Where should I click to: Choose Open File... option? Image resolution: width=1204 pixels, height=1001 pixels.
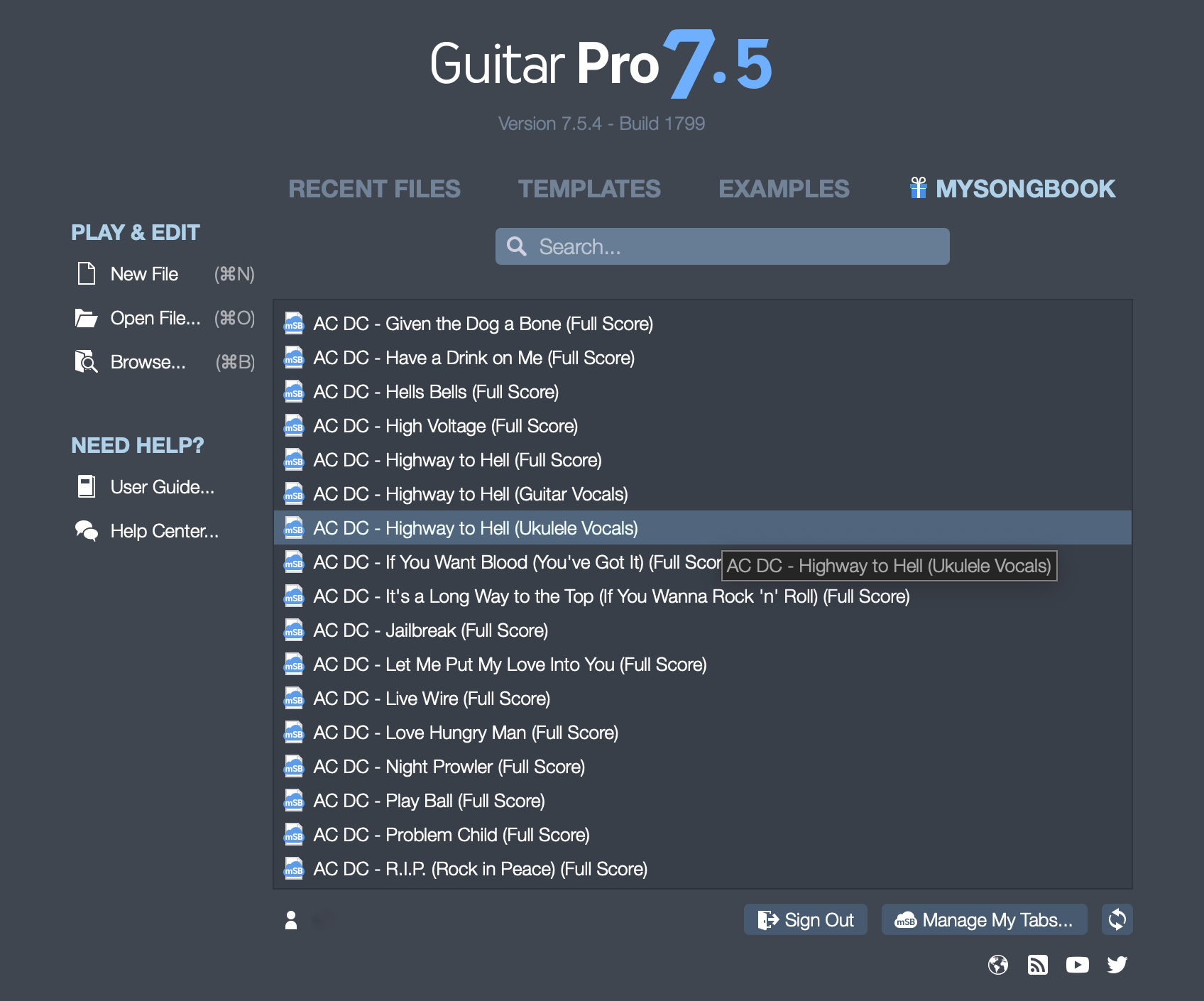(x=155, y=318)
